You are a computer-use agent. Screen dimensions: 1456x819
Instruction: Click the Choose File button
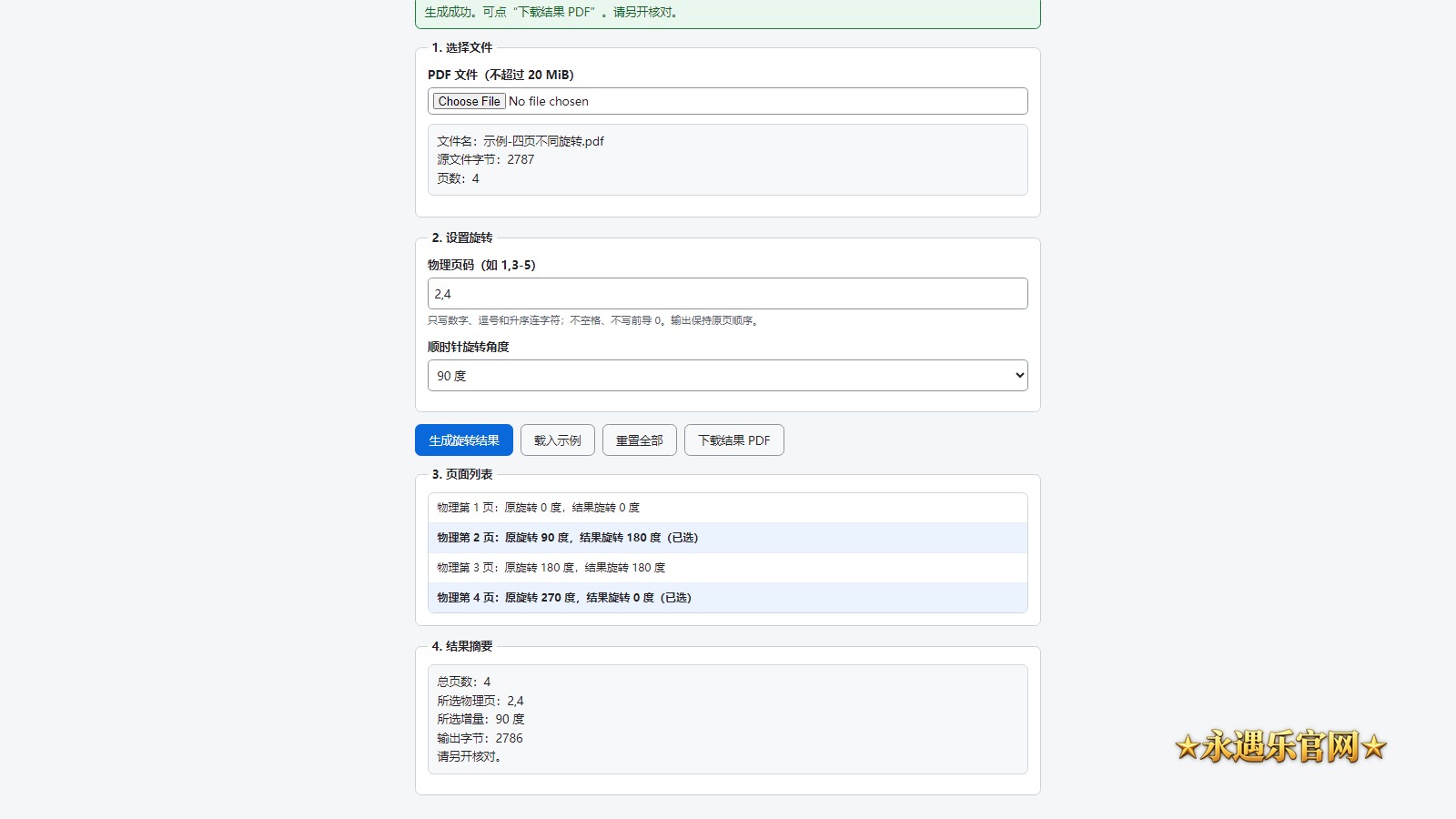click(x=469, y=101)
